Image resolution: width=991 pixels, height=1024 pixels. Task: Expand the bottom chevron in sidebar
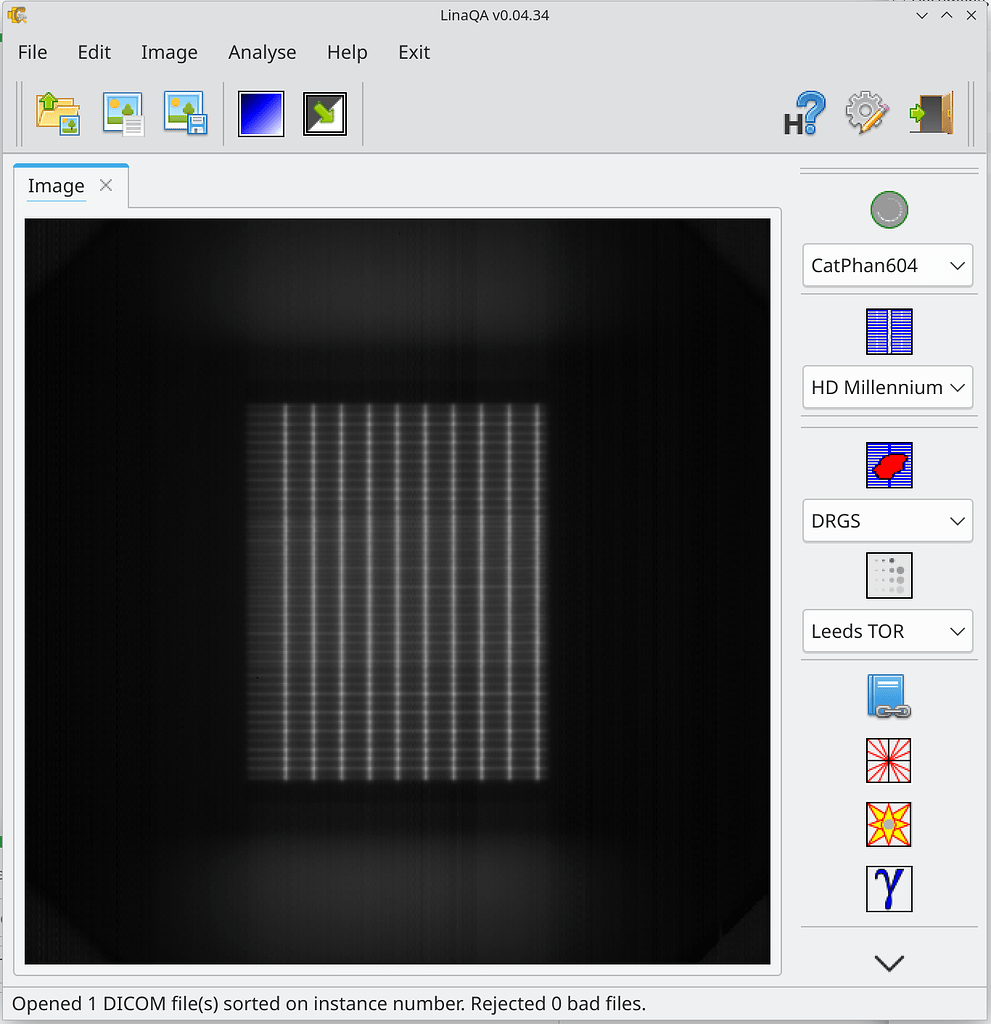tap(888, 963)
